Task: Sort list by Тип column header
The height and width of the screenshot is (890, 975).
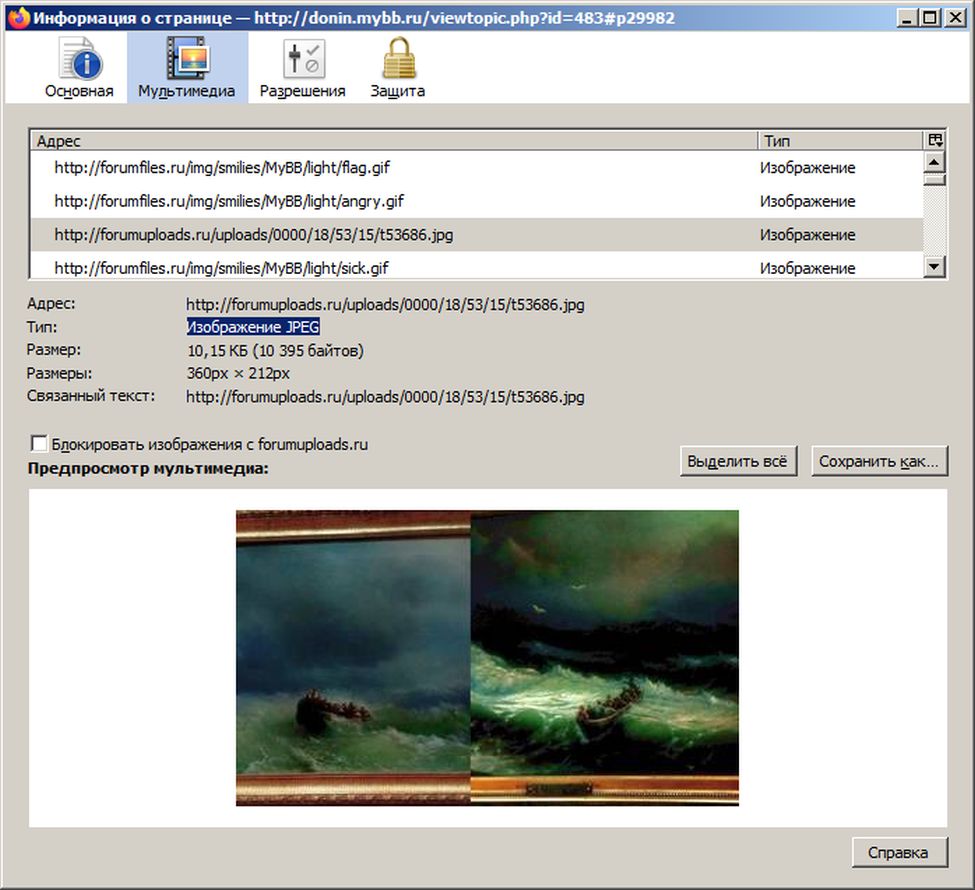Action: point(840,141)
